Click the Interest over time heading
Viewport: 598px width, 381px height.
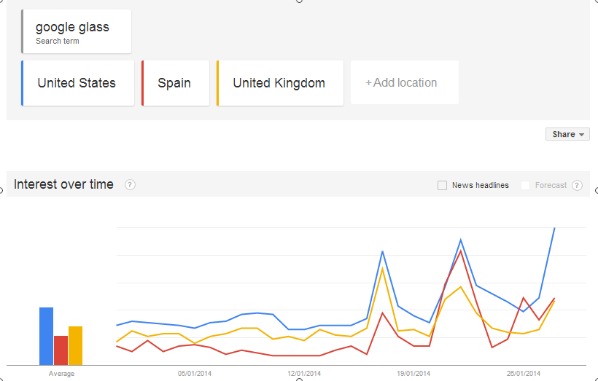64,185
